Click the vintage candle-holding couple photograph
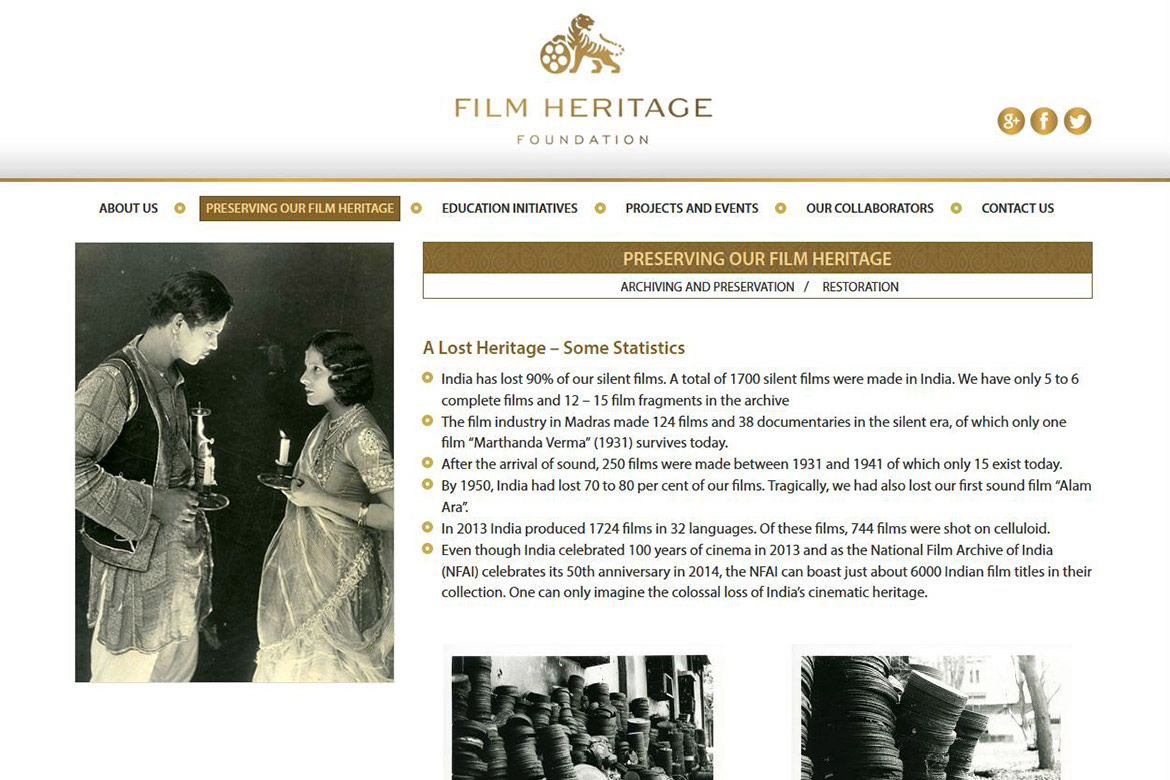The image size is (1170, 780). pos(234,462)
